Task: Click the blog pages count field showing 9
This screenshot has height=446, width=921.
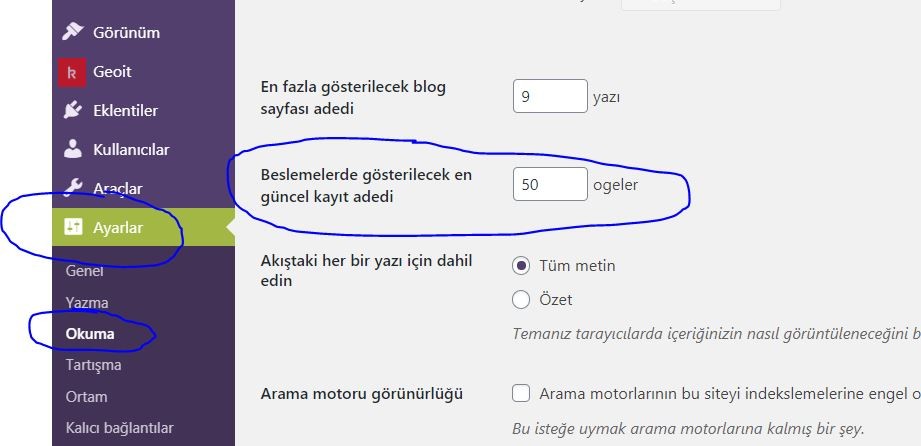Action: (x=550, y=96)
